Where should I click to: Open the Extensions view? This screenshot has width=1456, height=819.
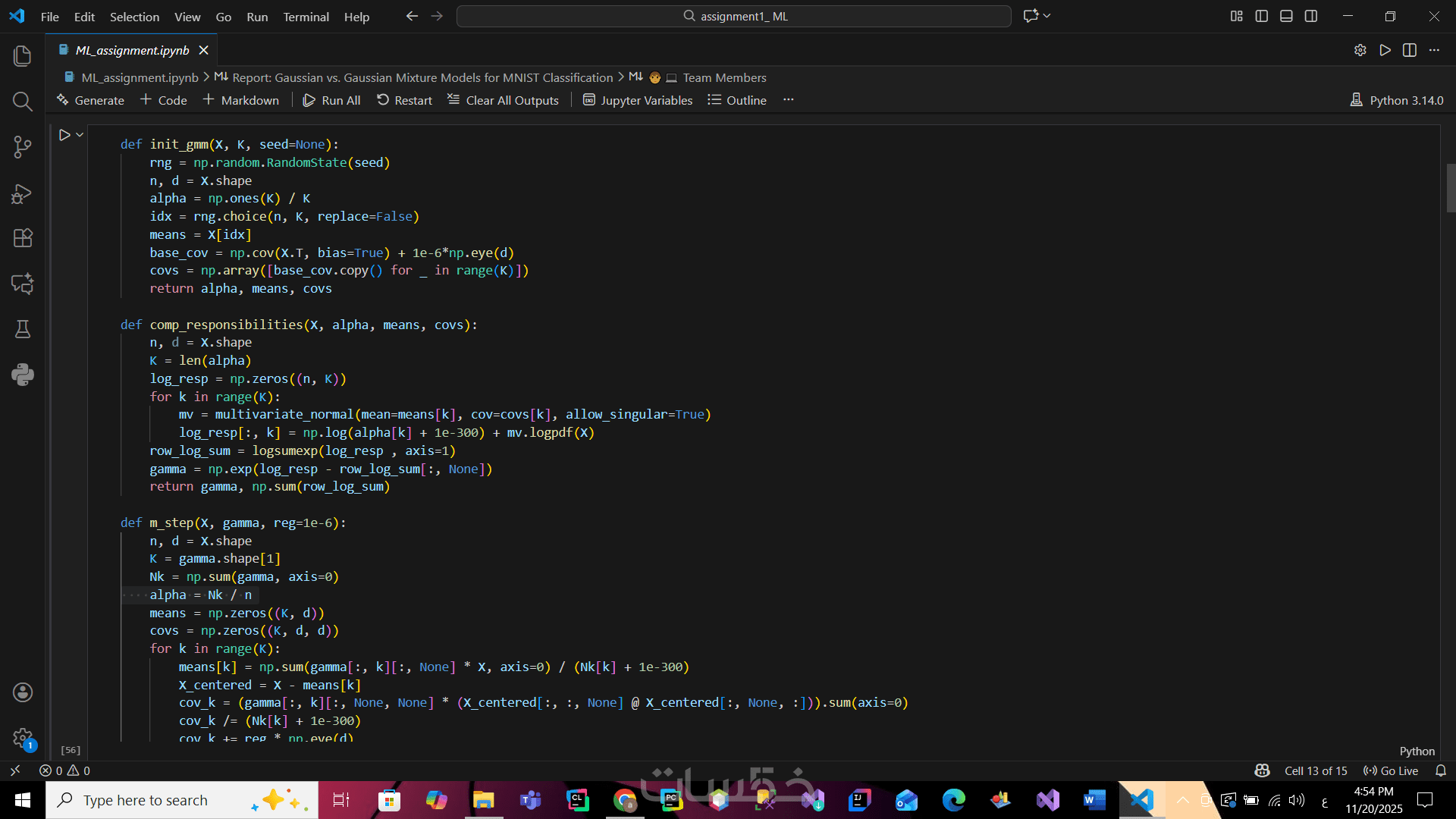pos(23,238)
